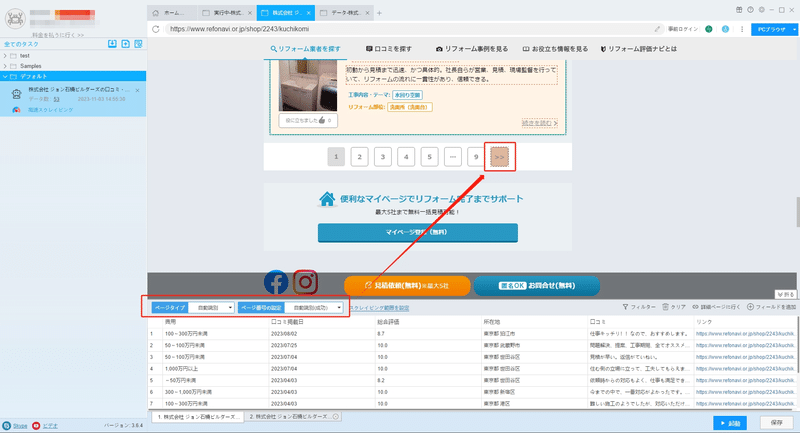Viewport: 800px width, 433px height.
Task: Collapse the デフォルト folder
Action: point(5,77)
